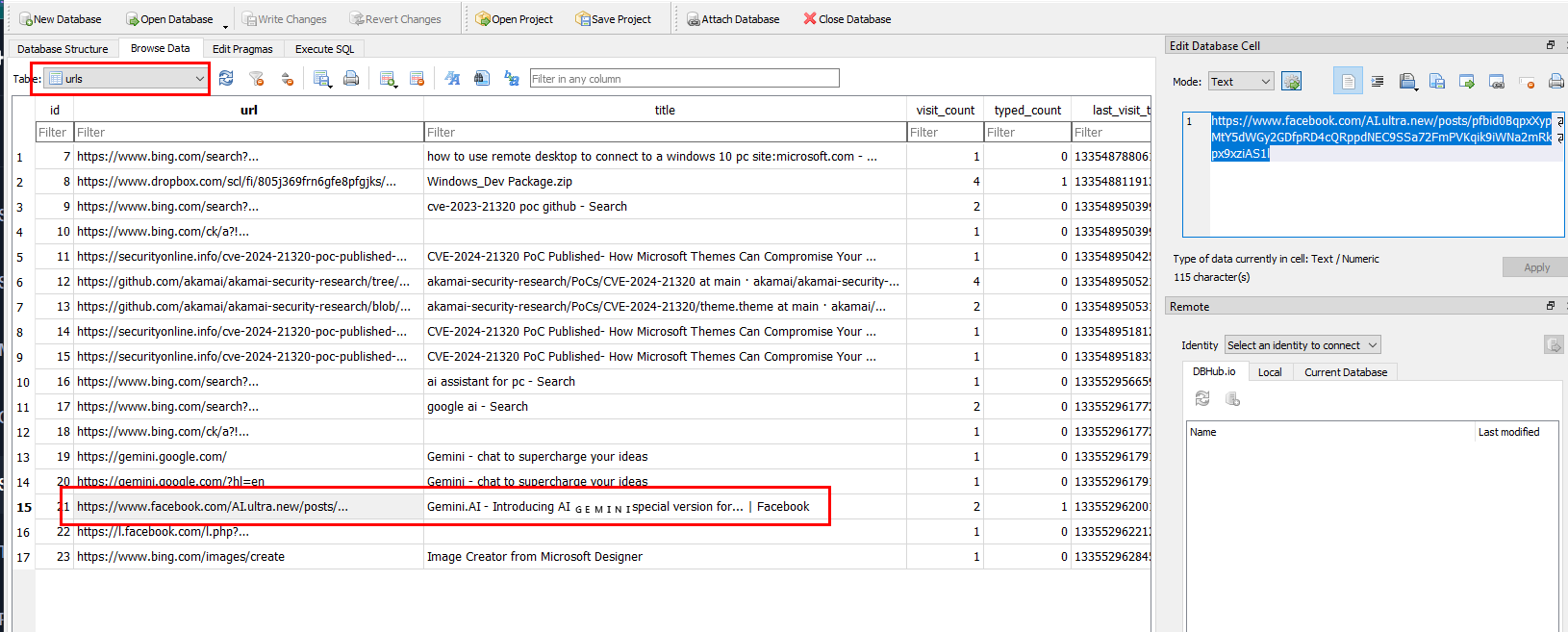Insert a new record in table
The image size is (1568, 632).
[388, 79]
